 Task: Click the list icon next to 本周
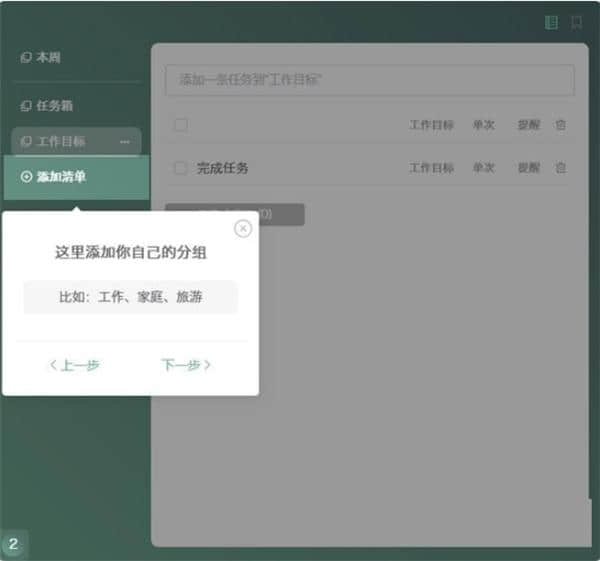tap(26, 58)
